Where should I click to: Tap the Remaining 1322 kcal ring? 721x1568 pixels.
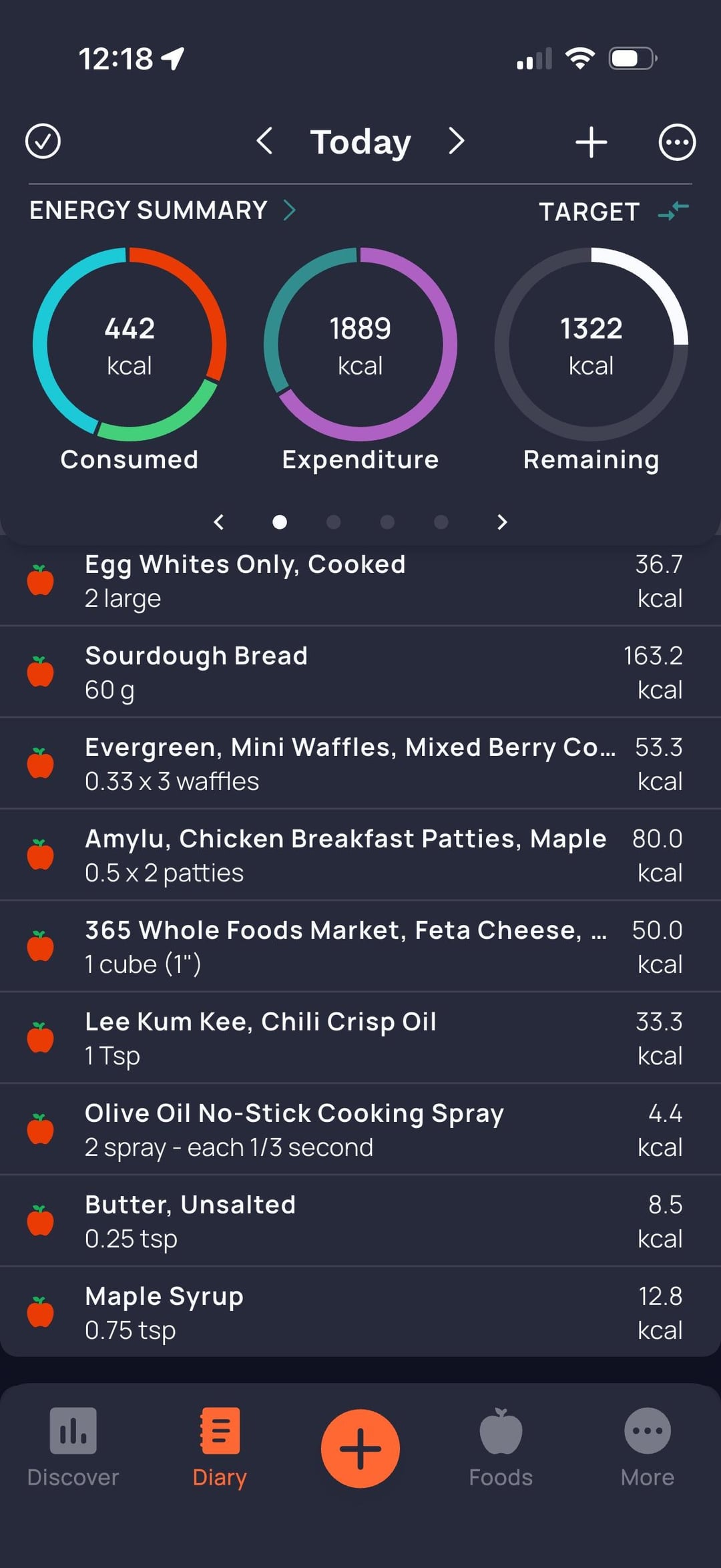(591, 345)
